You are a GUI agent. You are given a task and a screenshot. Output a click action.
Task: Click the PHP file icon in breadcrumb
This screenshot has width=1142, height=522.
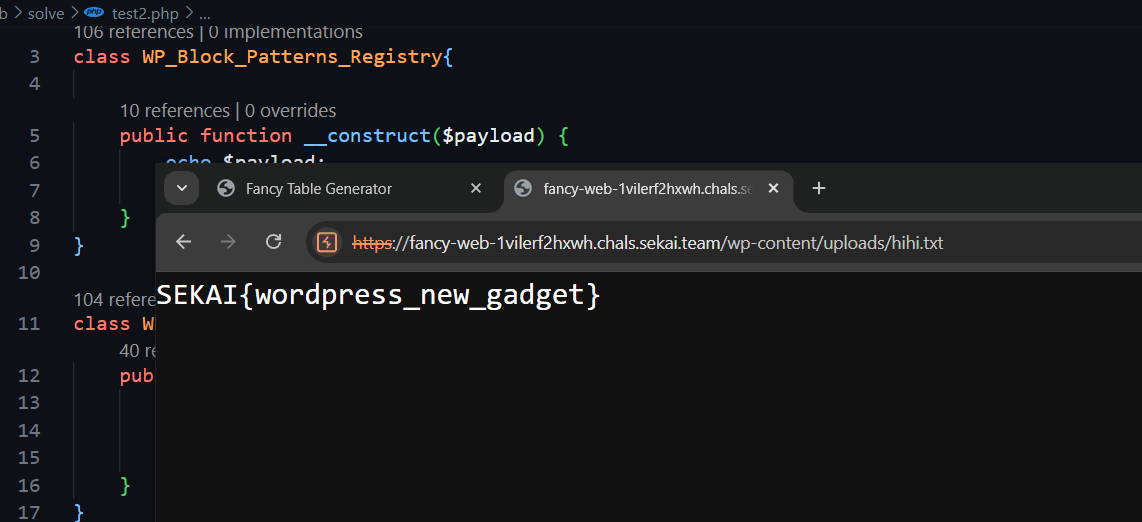(x=94, y=13)
